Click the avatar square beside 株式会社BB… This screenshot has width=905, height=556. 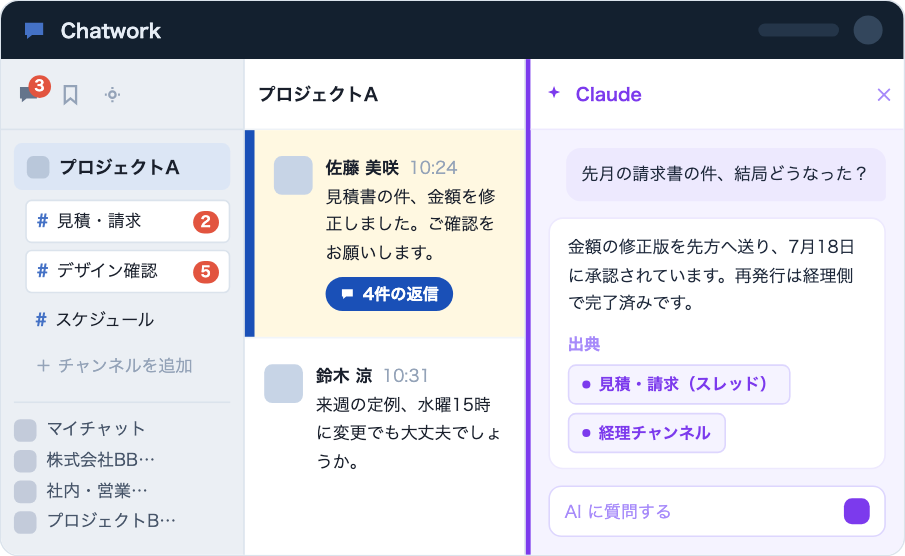tap(25, 461)
